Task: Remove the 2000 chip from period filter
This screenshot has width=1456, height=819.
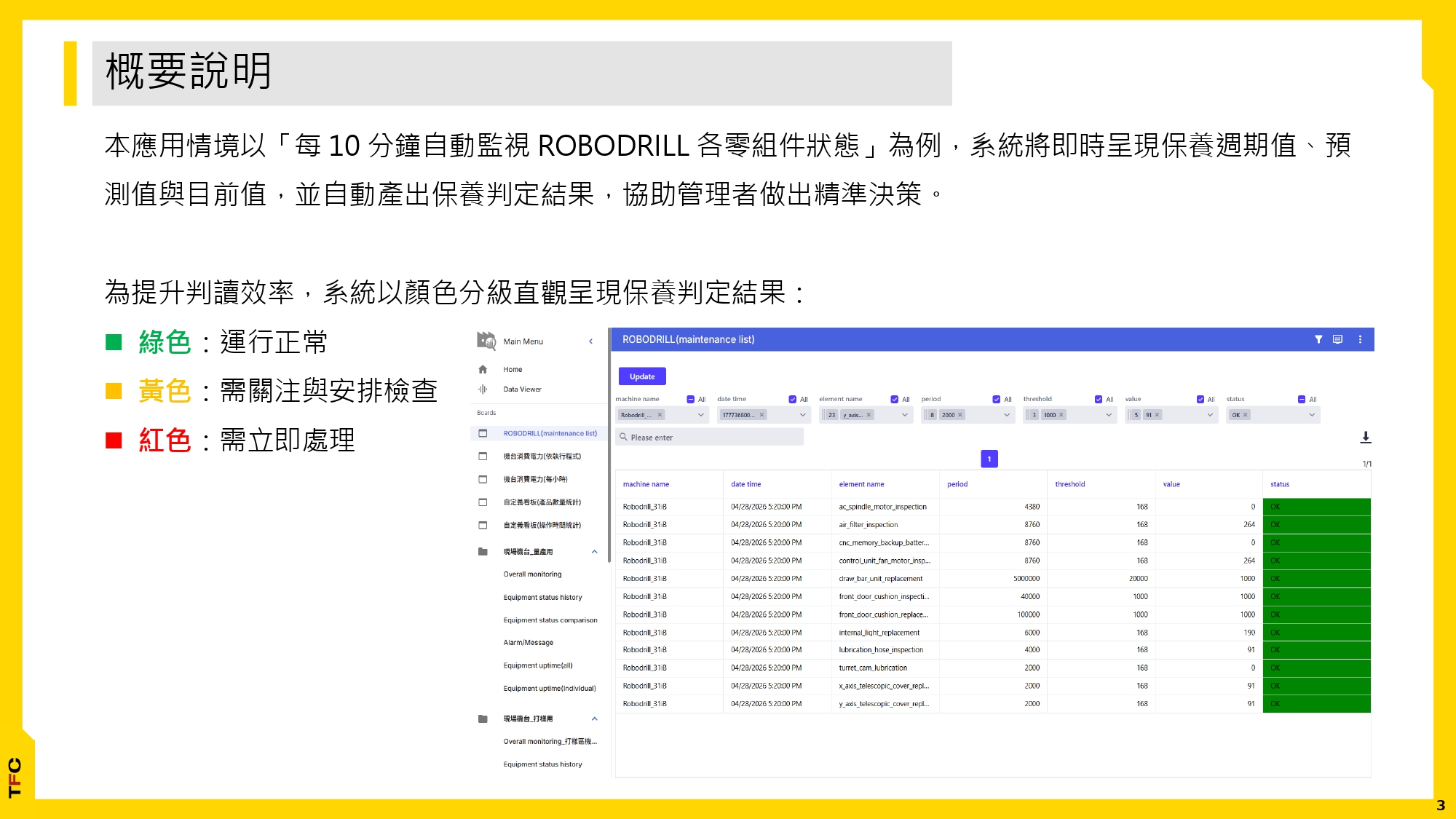Action: pos(960,415)
